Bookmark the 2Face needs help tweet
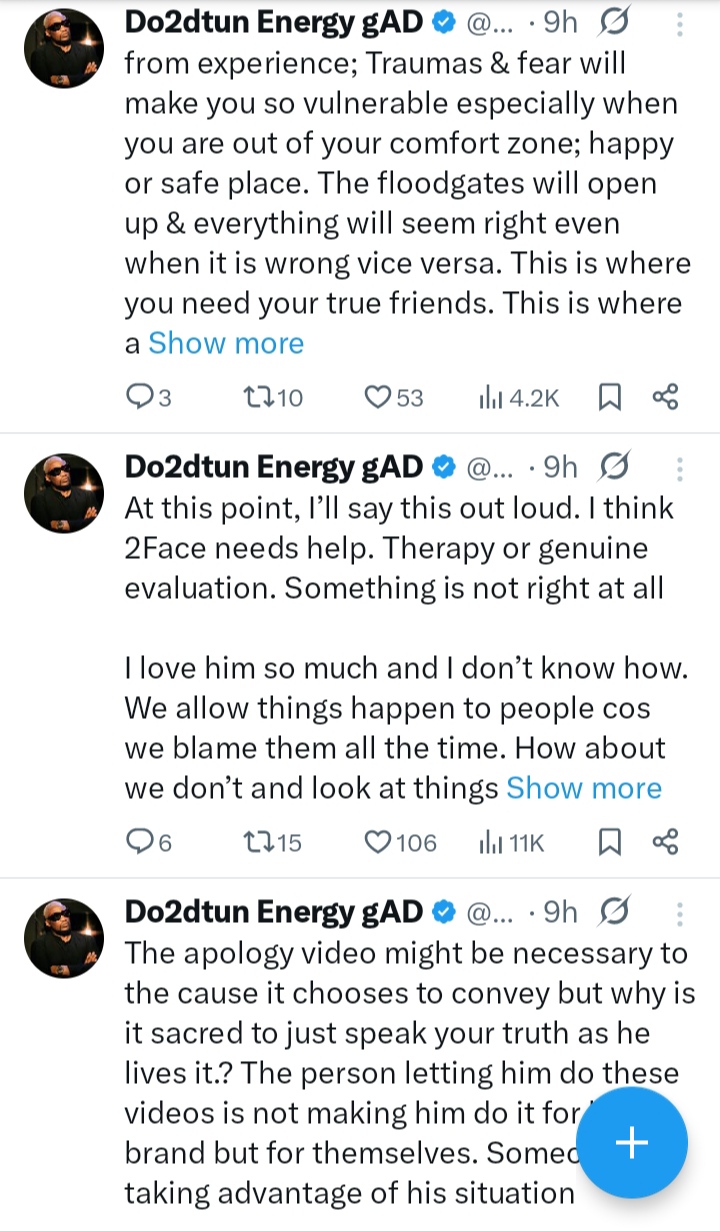This screenshot has width=720, height=1231. click(609, 843)
